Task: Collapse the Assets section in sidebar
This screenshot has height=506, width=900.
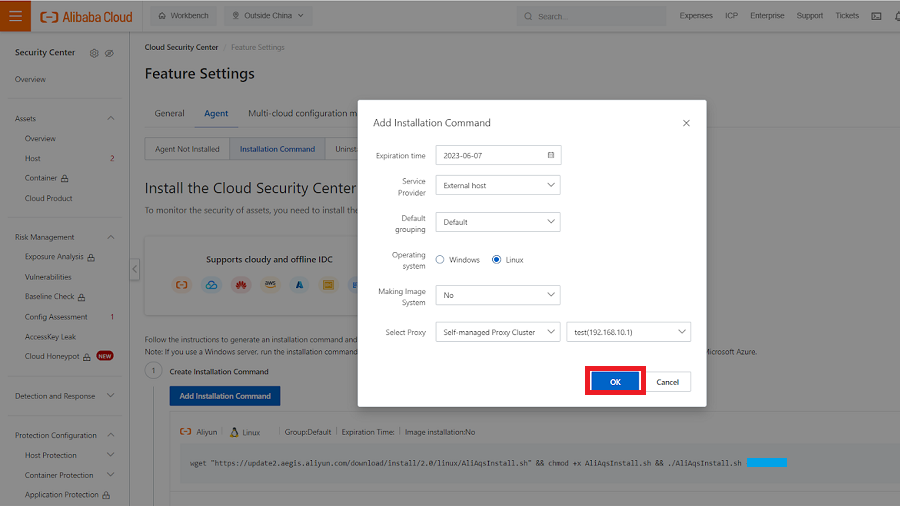Action: (x=110, y=119)
